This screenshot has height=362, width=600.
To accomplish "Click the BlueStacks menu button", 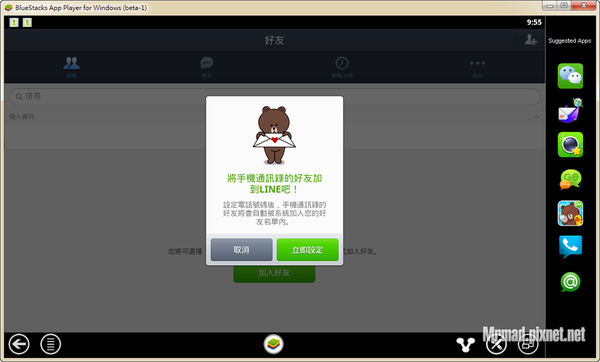I will [x=51, y=344].
